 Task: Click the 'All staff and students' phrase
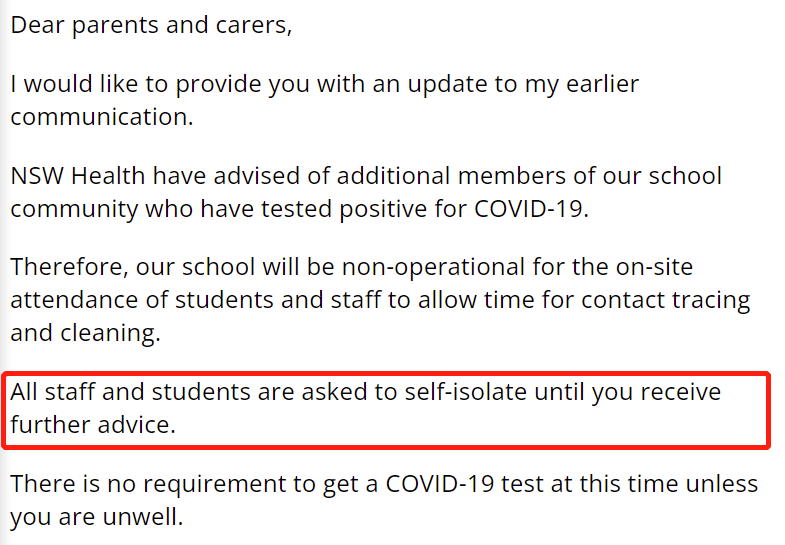tap(131, 392)
